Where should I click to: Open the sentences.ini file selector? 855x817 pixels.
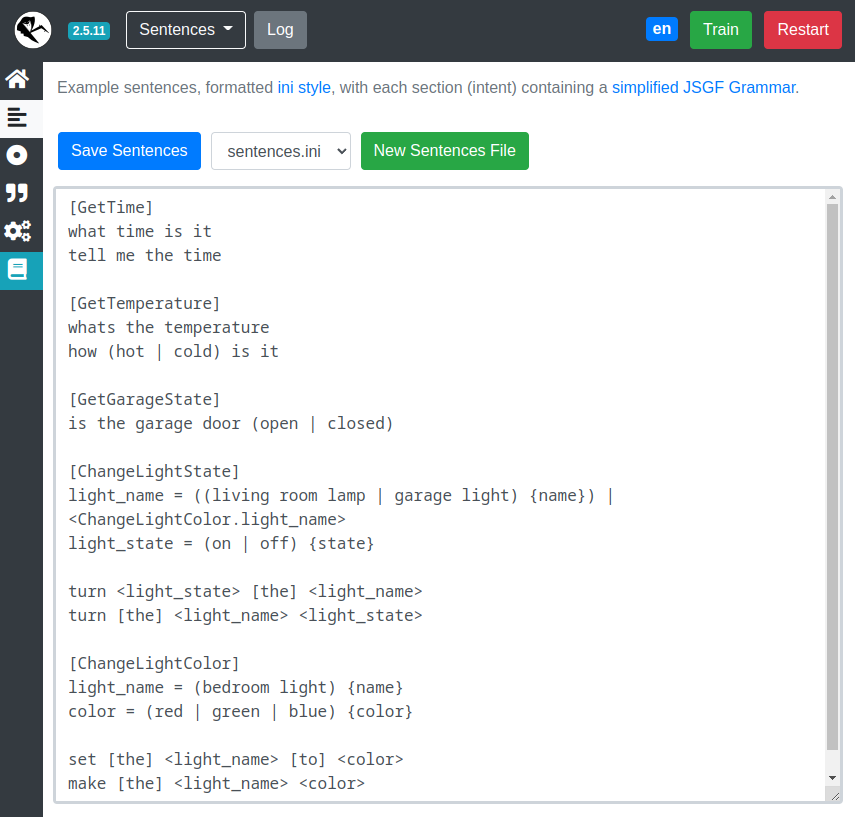point(281,151)
